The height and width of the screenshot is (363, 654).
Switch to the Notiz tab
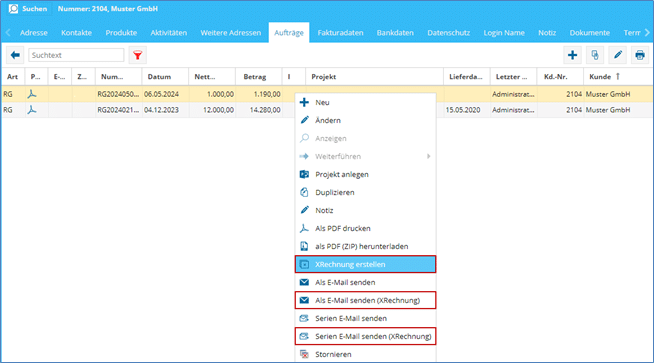click(x=547, y=33)
